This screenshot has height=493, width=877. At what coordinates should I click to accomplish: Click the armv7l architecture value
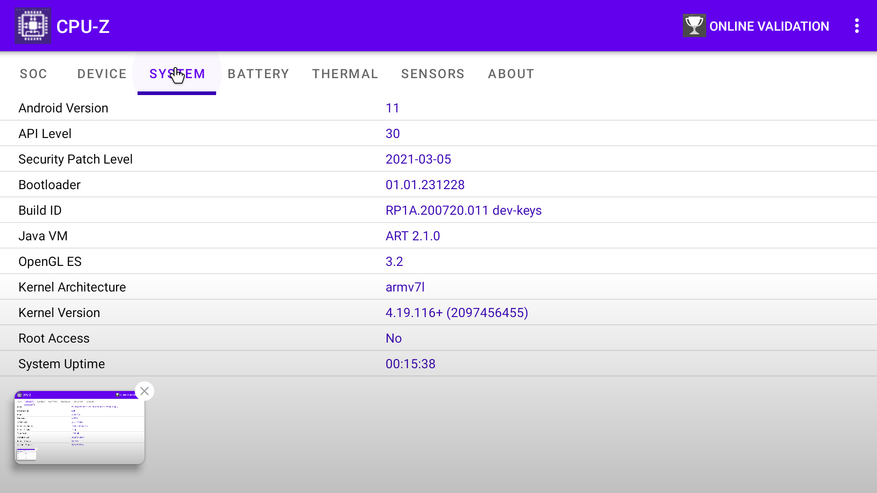coord(405,287)
